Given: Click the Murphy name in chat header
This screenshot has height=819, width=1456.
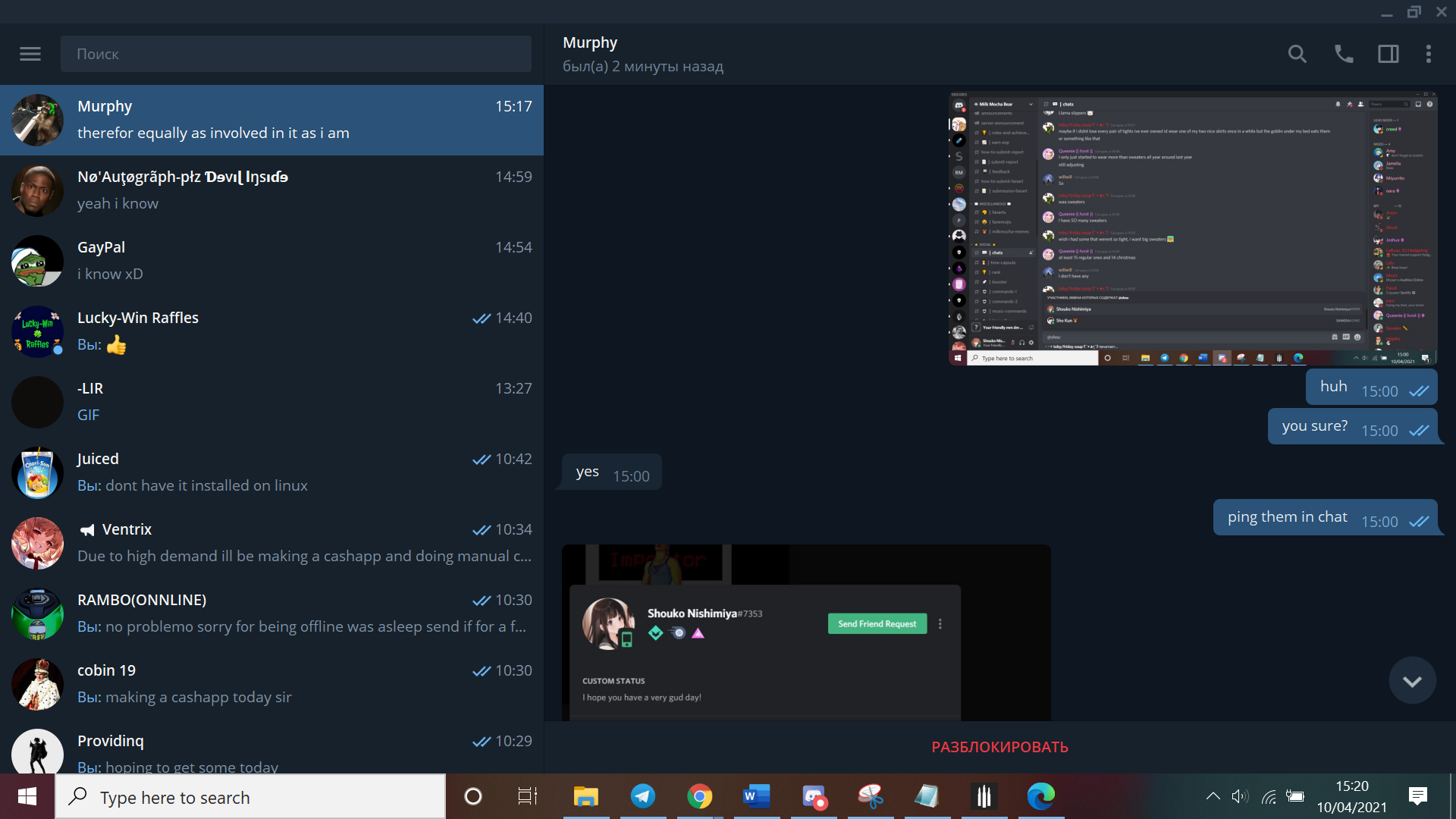Looking at the screenshot, I should [x=590, y=42].
